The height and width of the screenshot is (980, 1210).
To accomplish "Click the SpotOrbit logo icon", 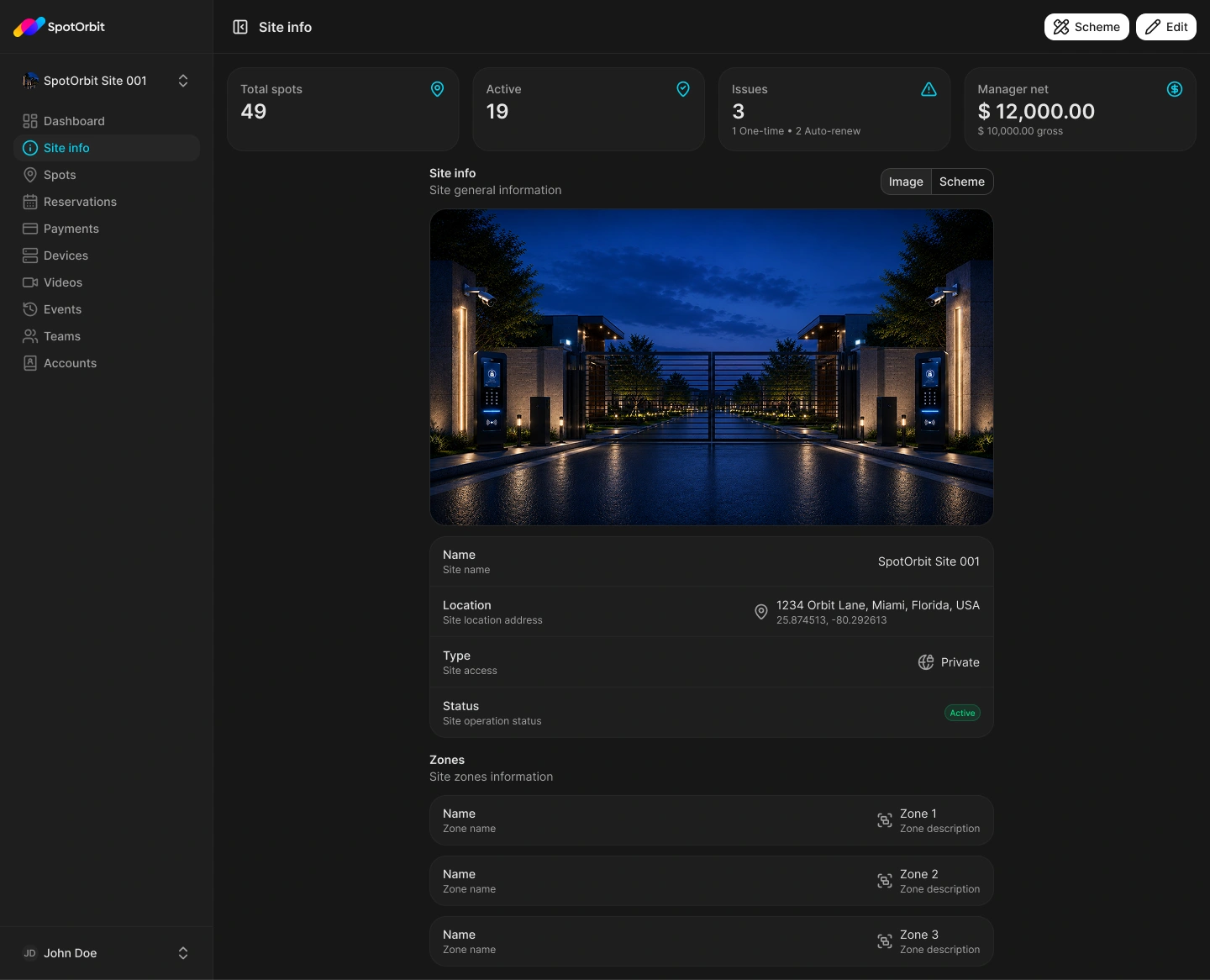I will 29,27.
